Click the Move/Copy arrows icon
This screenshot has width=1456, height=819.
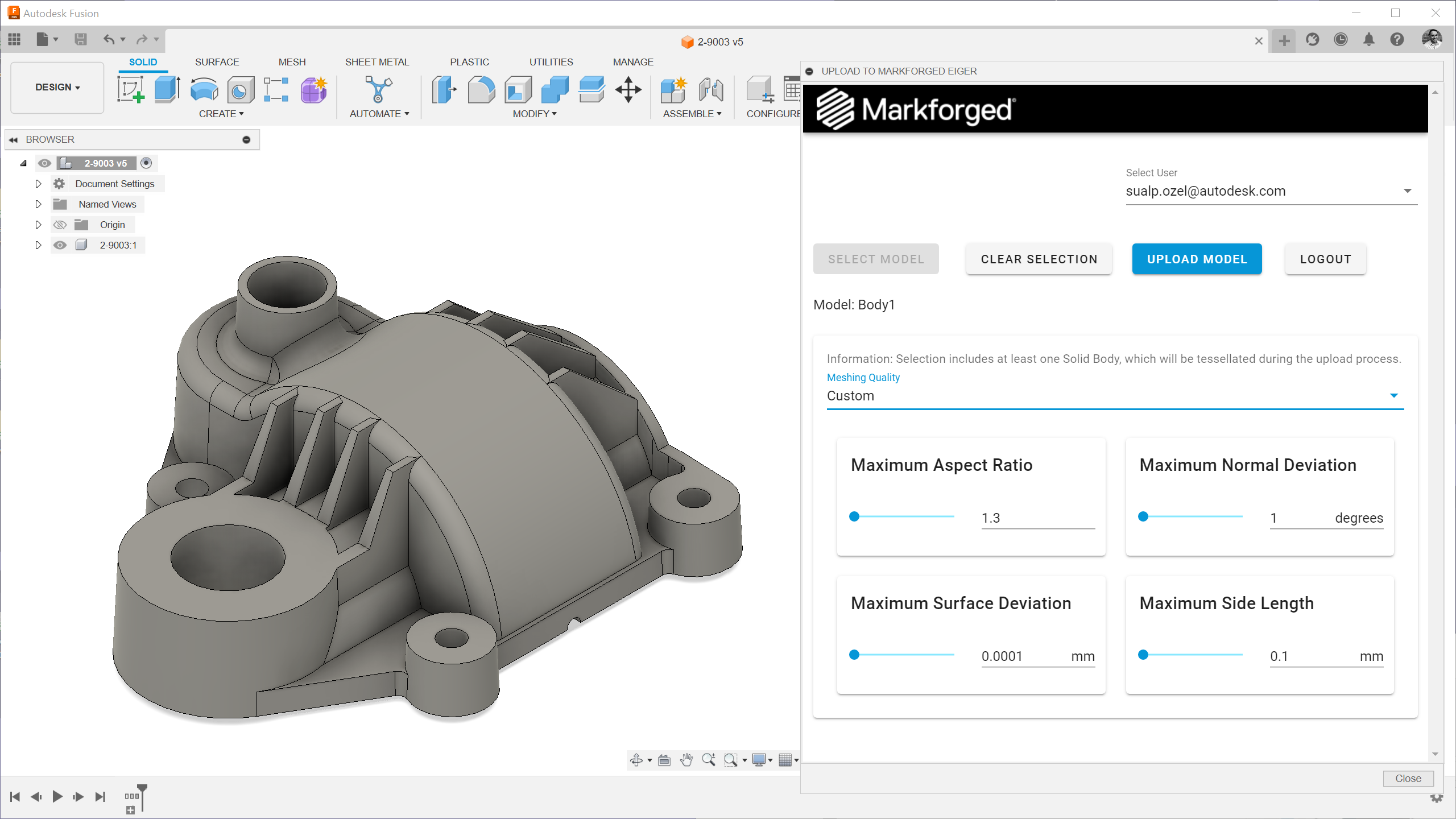pos(628,90)
